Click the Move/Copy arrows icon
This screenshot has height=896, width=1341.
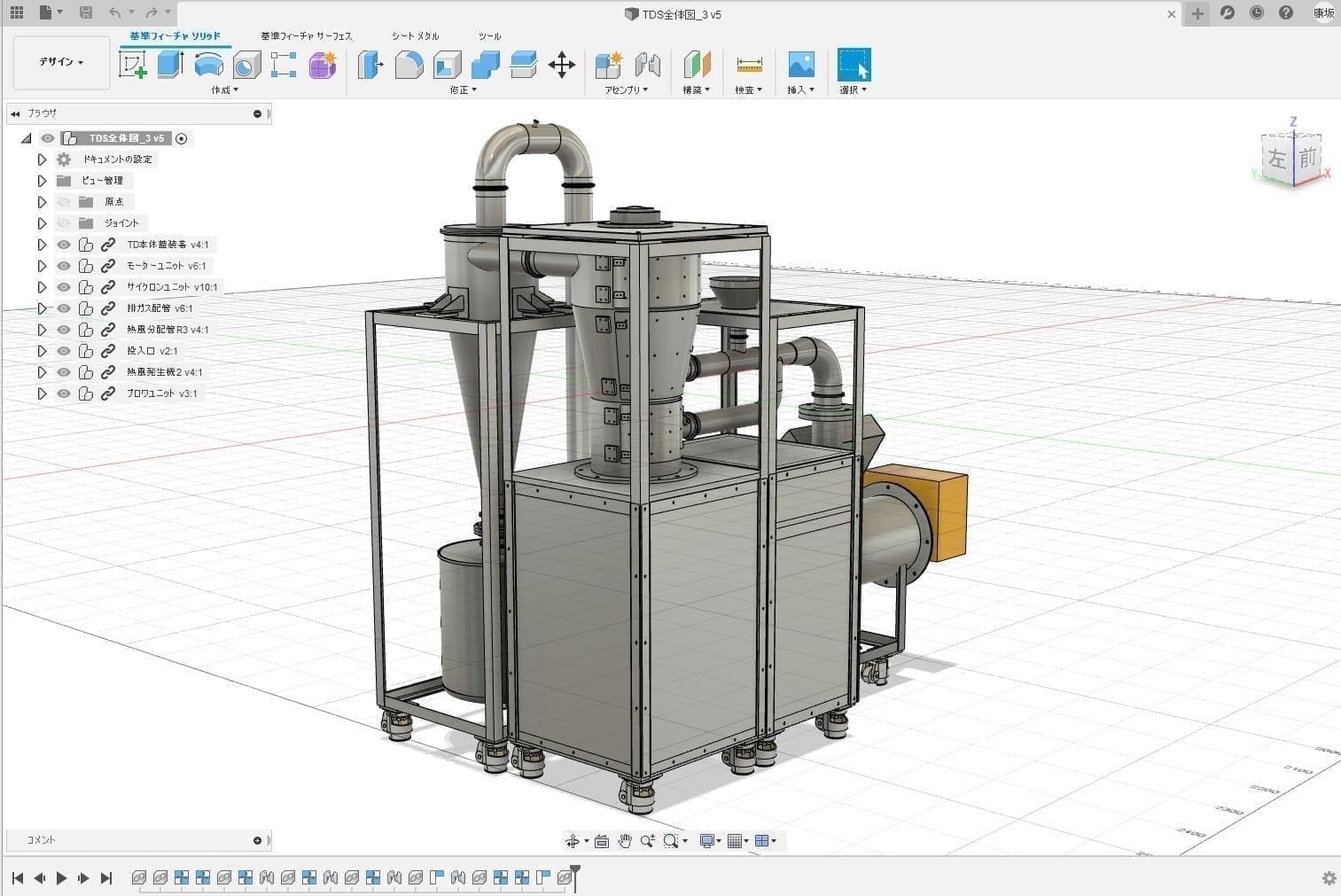562,65
